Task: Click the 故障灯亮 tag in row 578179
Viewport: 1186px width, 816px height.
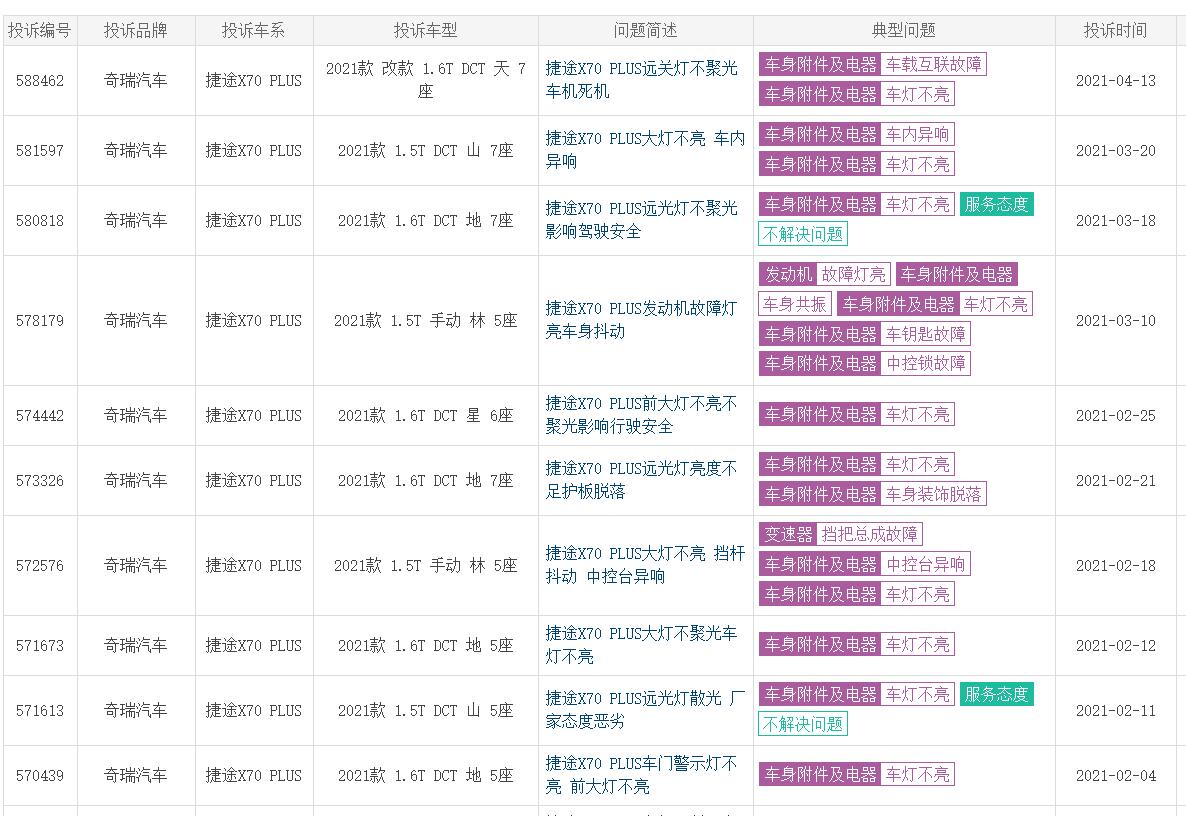Action: coord(853,274)
